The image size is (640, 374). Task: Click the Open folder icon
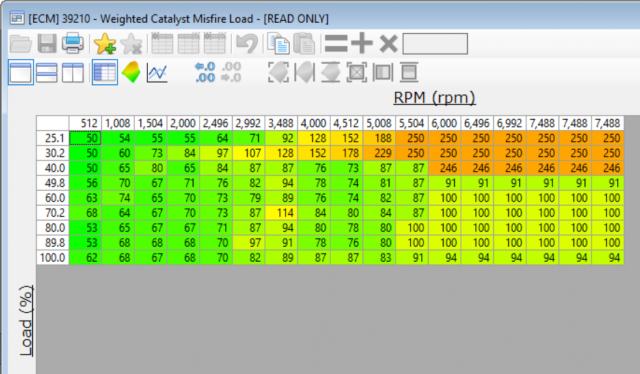click(21, 44)
